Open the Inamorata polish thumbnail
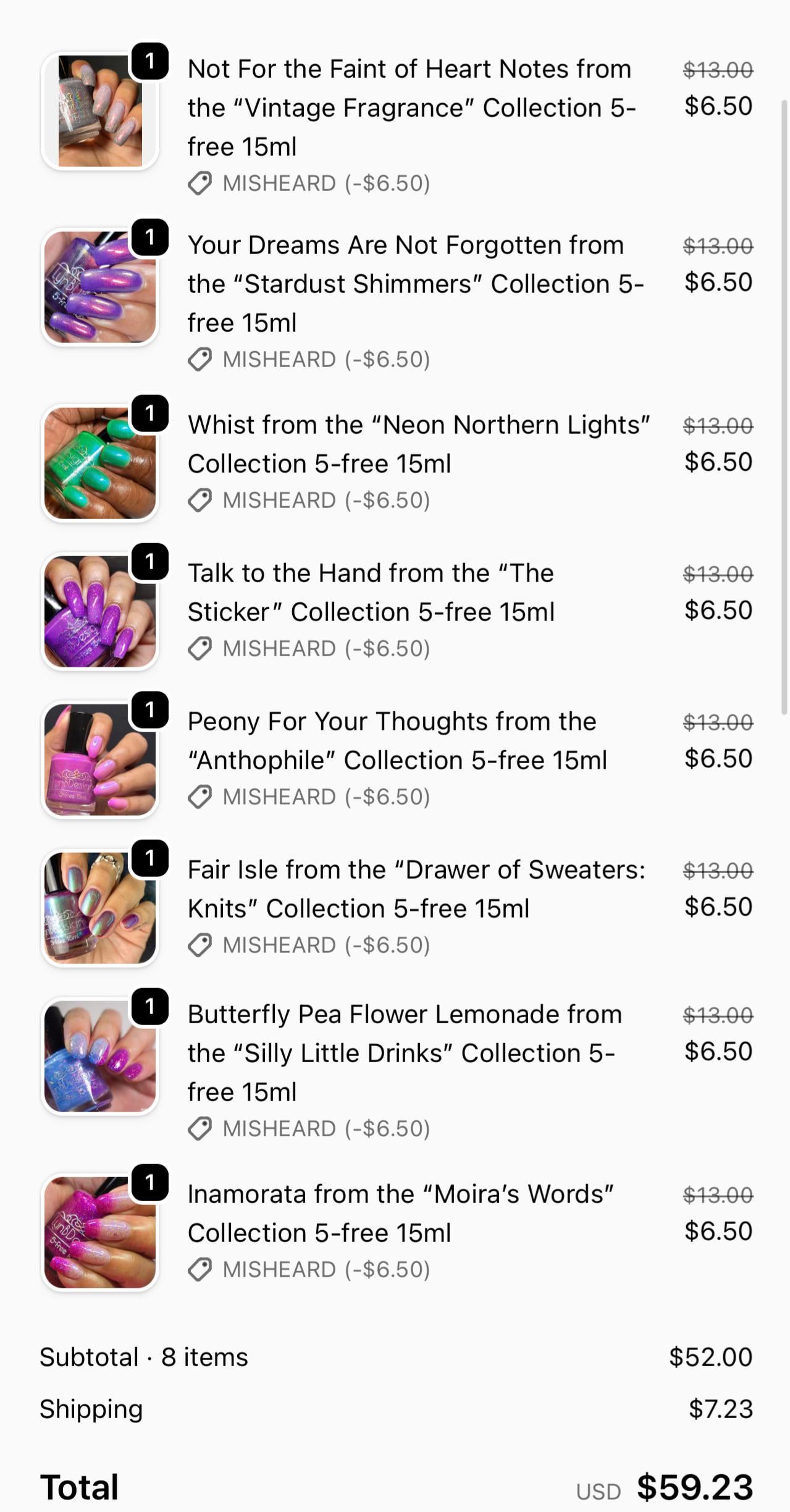 99,1233
